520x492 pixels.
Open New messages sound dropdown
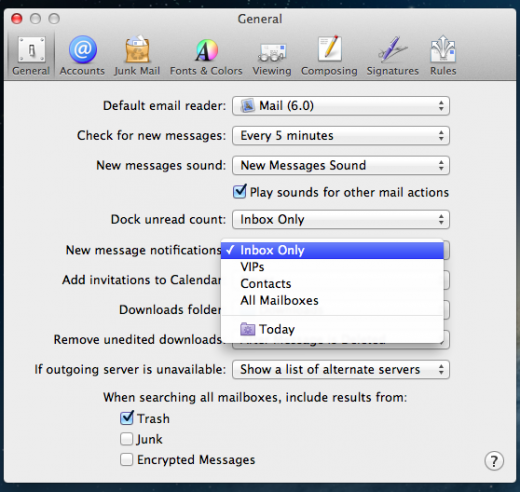click(341, 165)
